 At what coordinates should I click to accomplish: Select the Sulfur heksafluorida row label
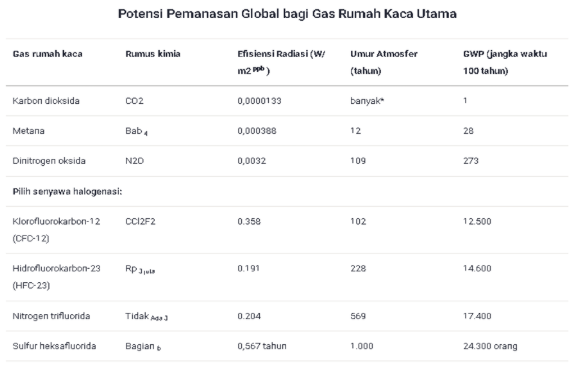coord(54,346)
